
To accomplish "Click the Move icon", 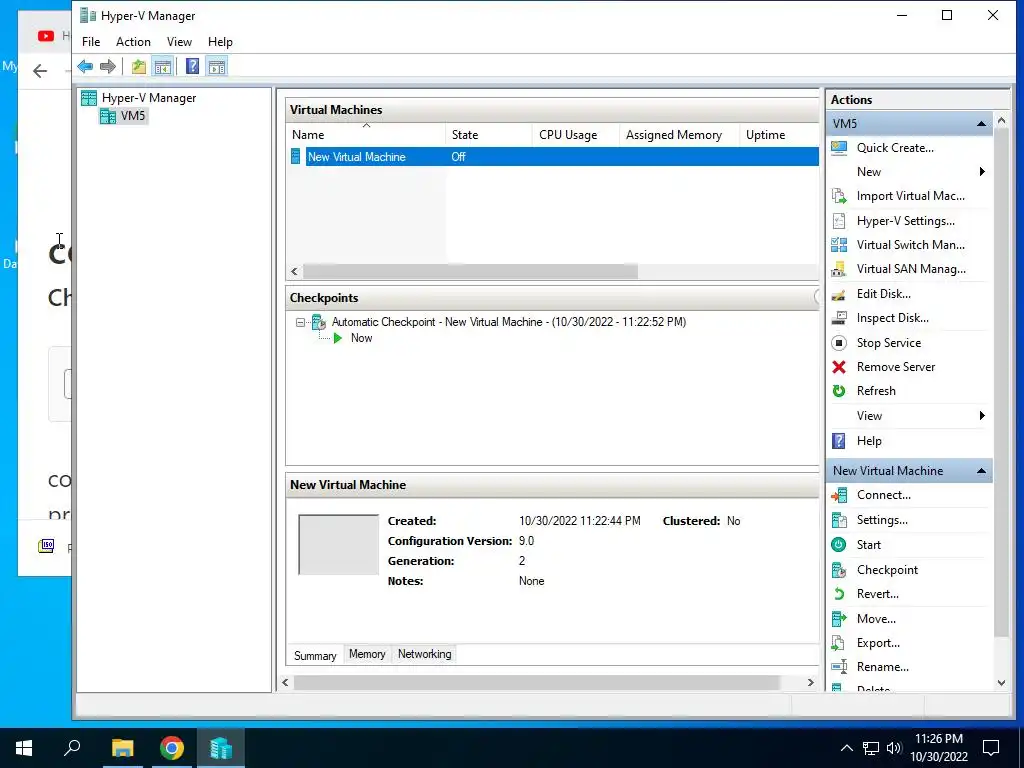I will tap(839, 618).
